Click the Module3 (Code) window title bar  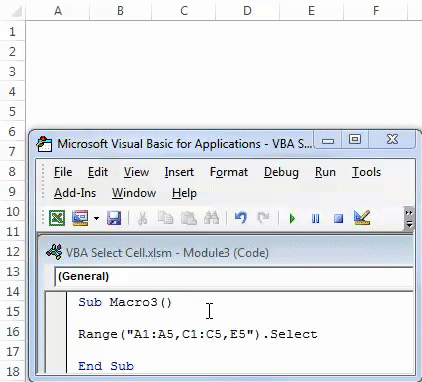[227, 252]
